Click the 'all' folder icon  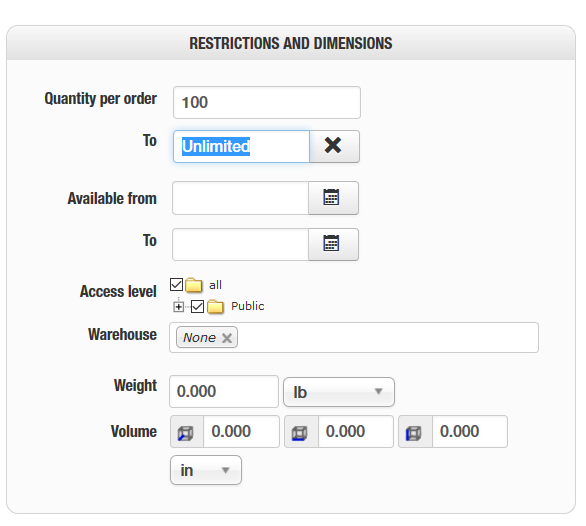(194, 285)
